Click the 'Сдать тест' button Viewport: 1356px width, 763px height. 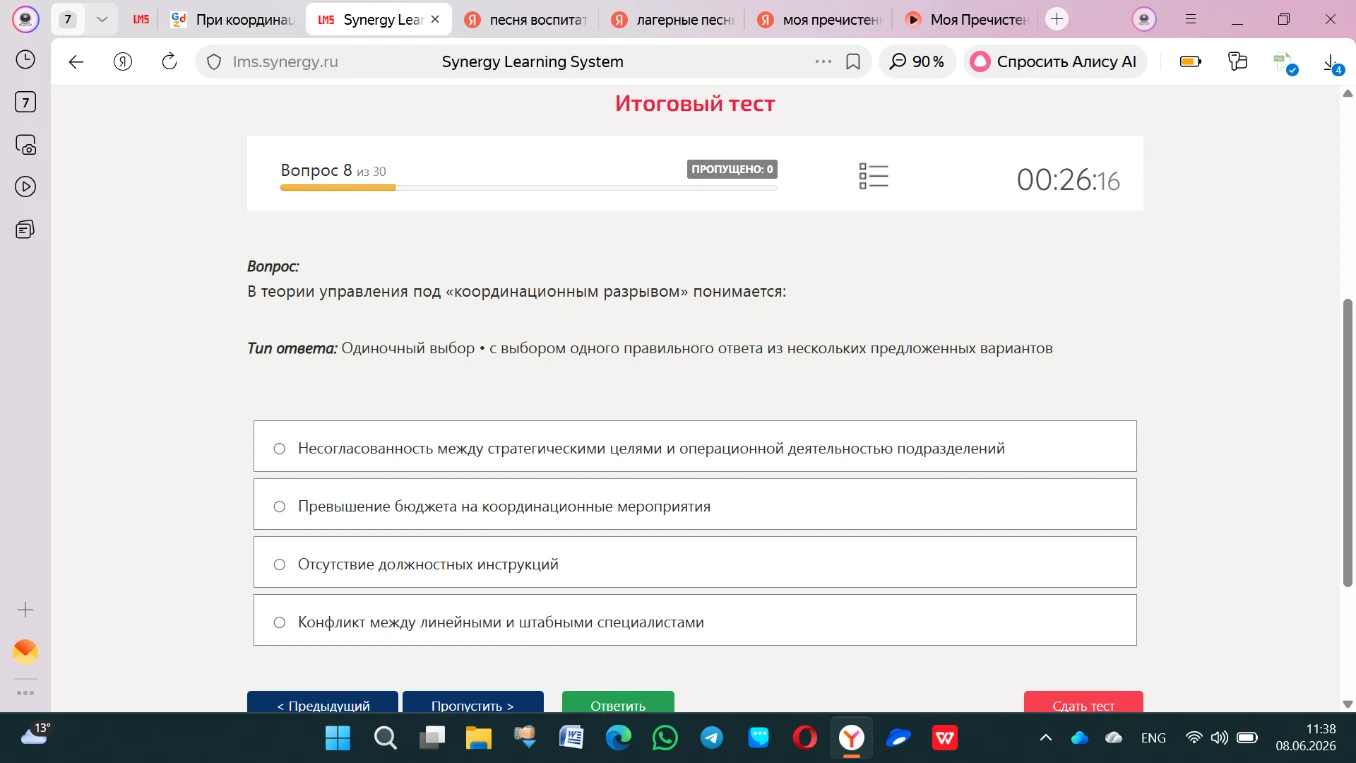(x=1083, y=704)
